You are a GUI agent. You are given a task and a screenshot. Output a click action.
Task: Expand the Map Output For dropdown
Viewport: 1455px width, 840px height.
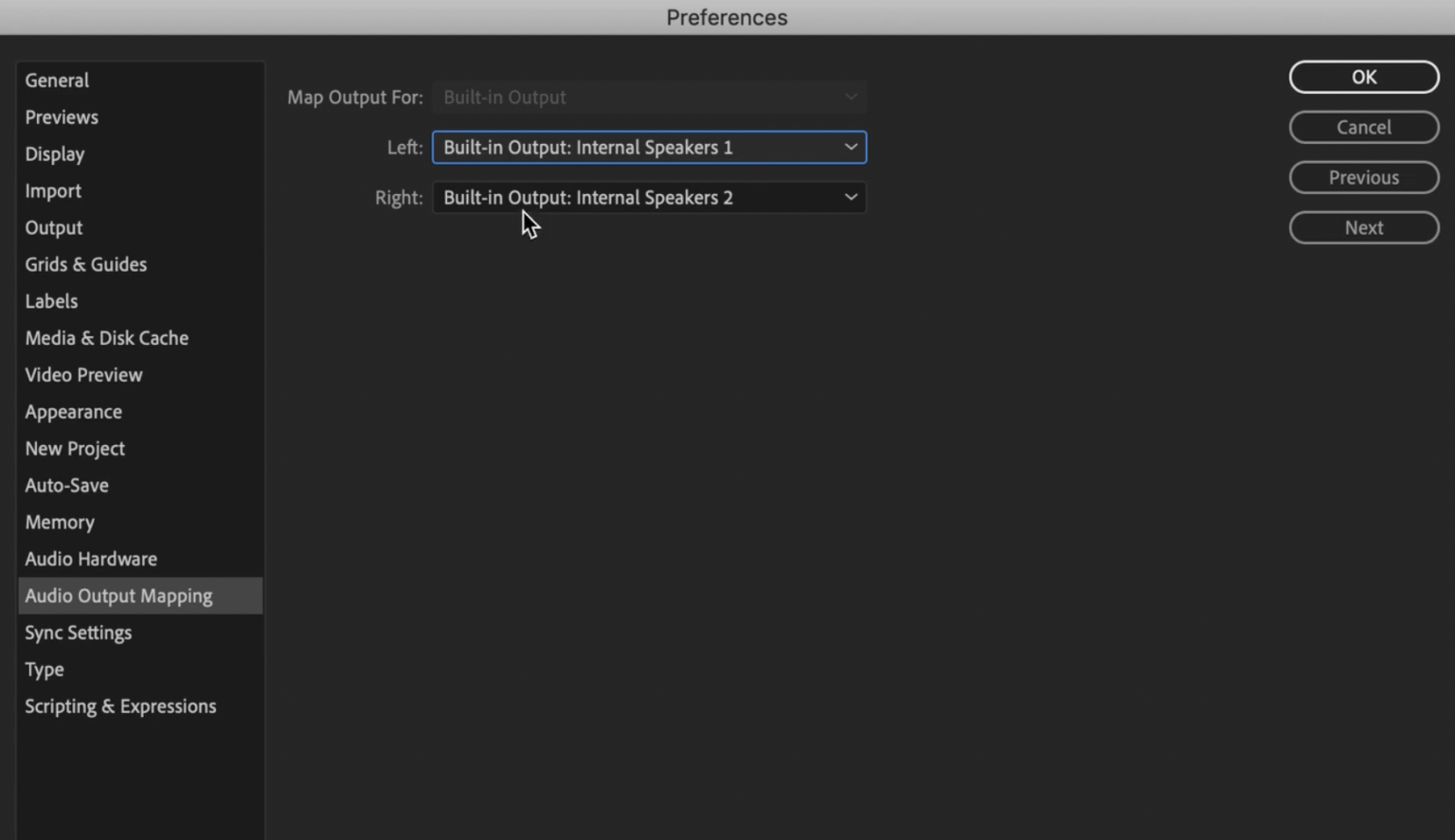649,98
